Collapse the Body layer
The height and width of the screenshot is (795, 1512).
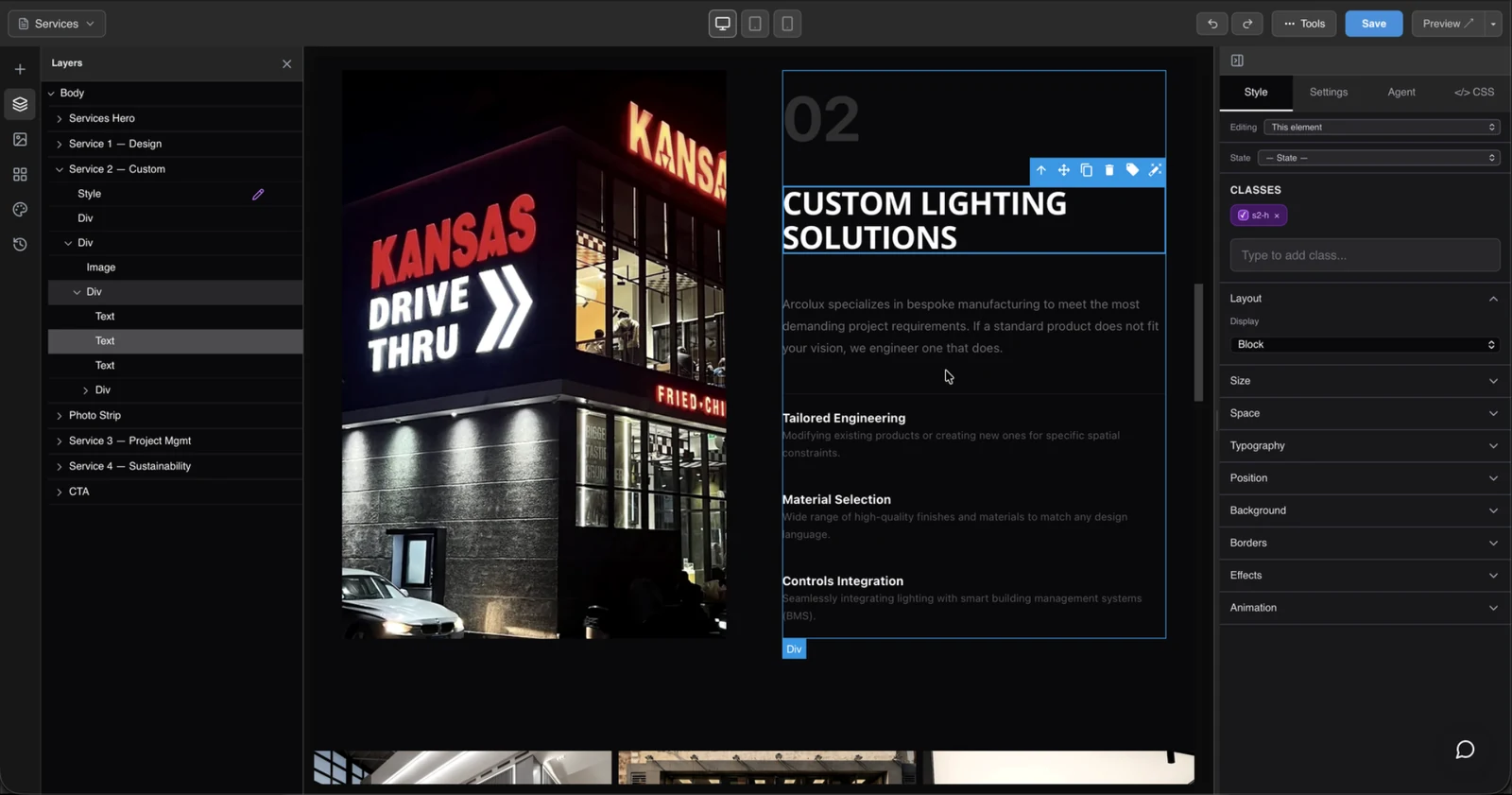51,94
